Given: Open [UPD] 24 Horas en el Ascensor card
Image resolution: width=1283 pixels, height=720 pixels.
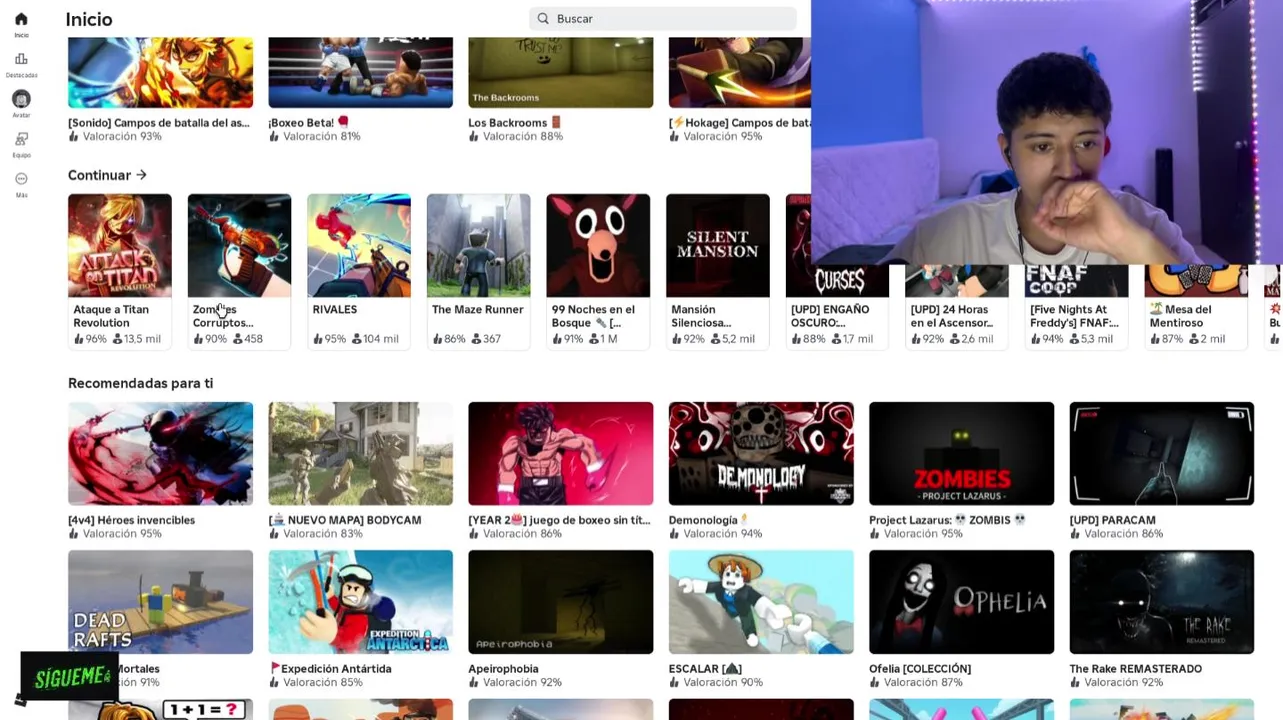Looking at the screenshot, I should 957,307.
